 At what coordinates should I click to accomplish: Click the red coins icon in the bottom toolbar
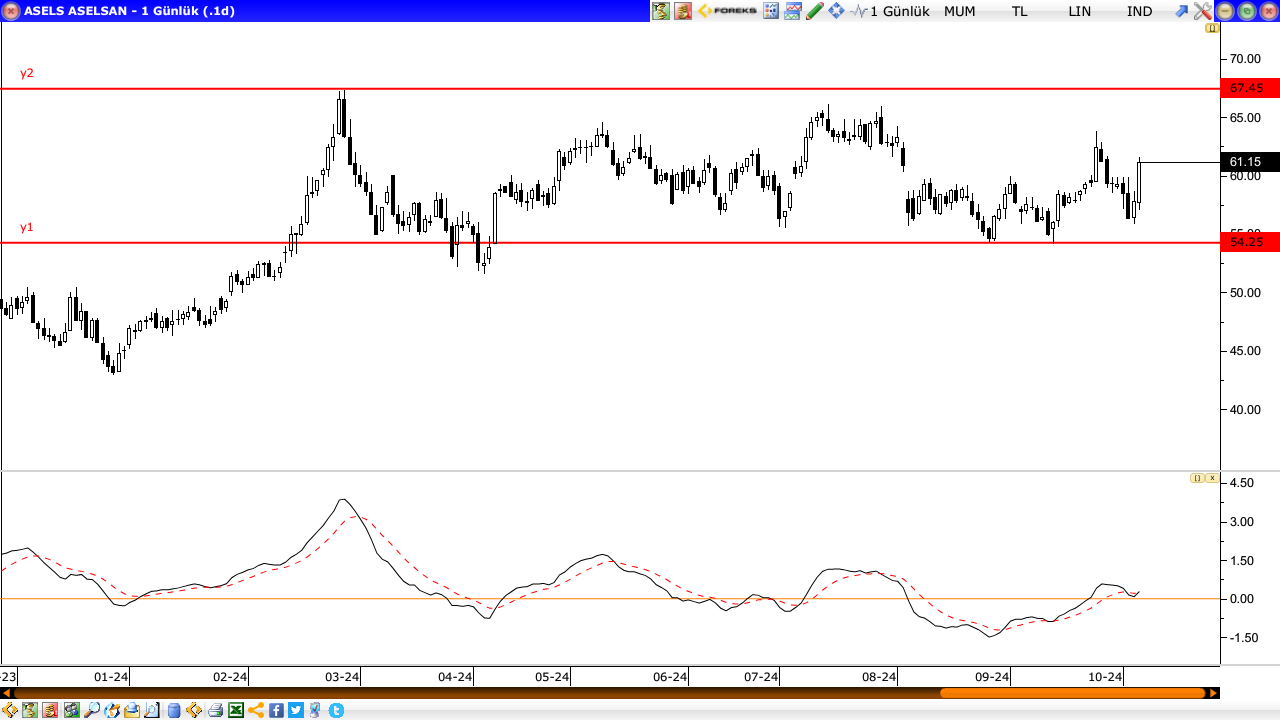(50, 710)
